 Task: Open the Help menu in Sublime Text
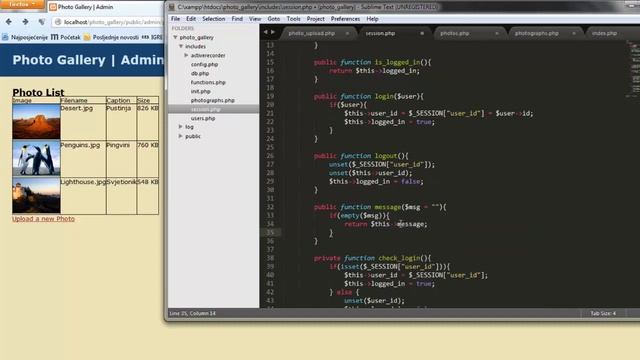(x=372, y=19)
